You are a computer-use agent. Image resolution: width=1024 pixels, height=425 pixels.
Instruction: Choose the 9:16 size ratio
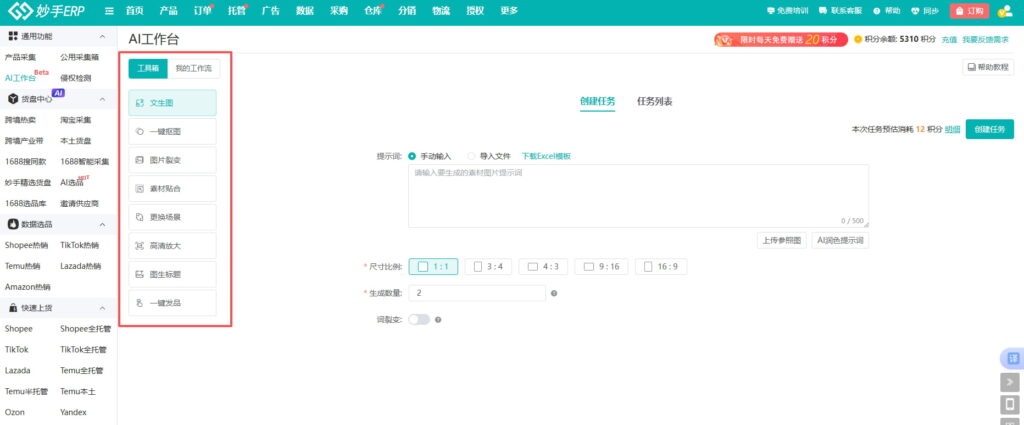[x=601, y=267]
